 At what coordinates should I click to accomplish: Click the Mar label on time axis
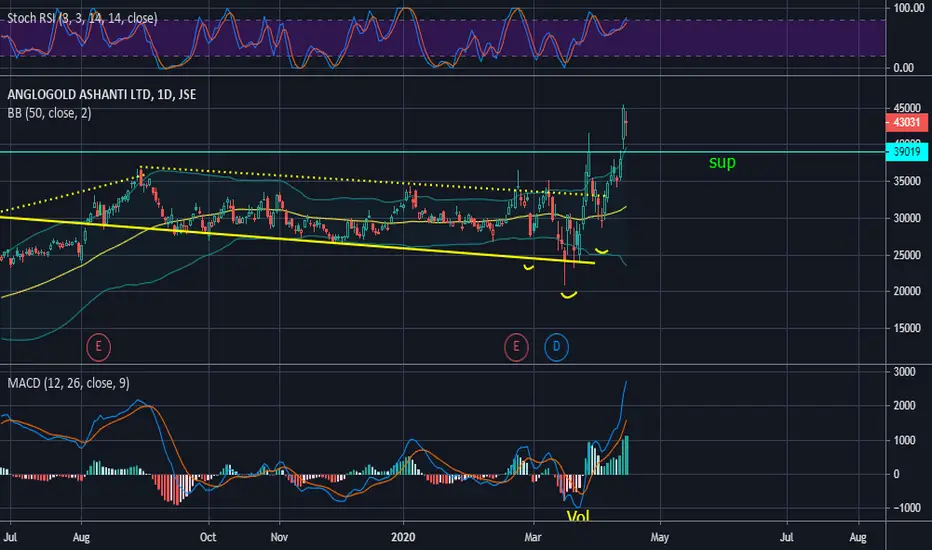pyautogui.click(x=533, y=537)
